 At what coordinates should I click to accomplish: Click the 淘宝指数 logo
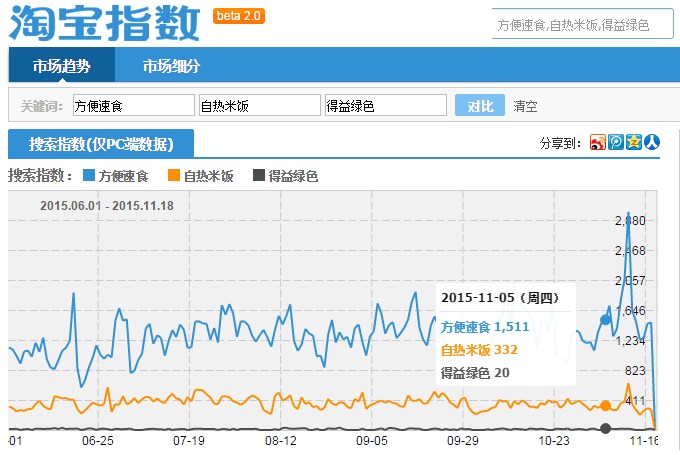tap(104, 22)
